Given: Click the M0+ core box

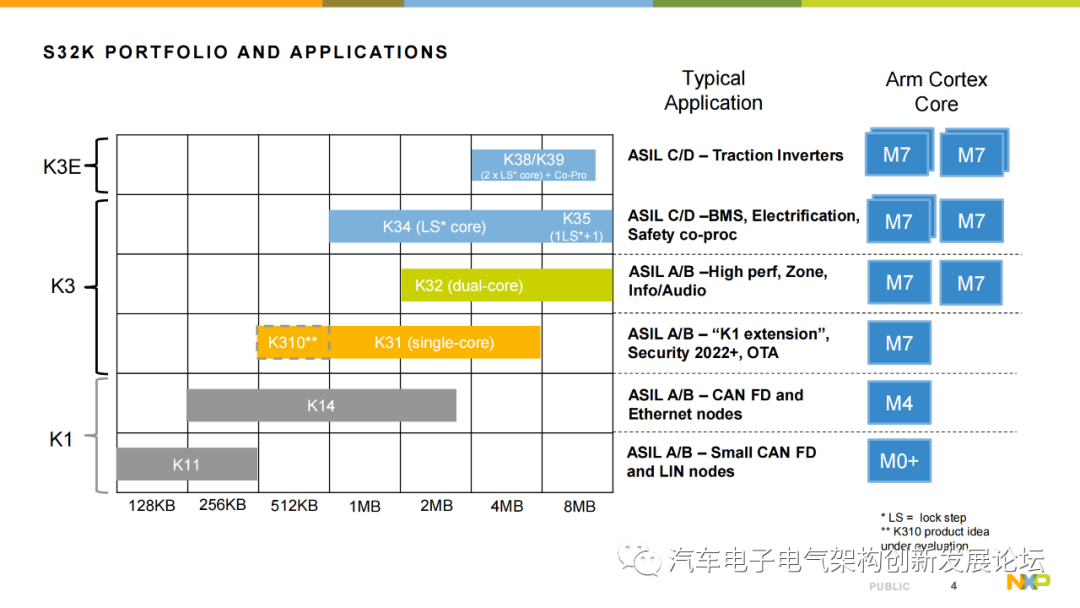Looking at the screenshot, I should coord(899,461).
